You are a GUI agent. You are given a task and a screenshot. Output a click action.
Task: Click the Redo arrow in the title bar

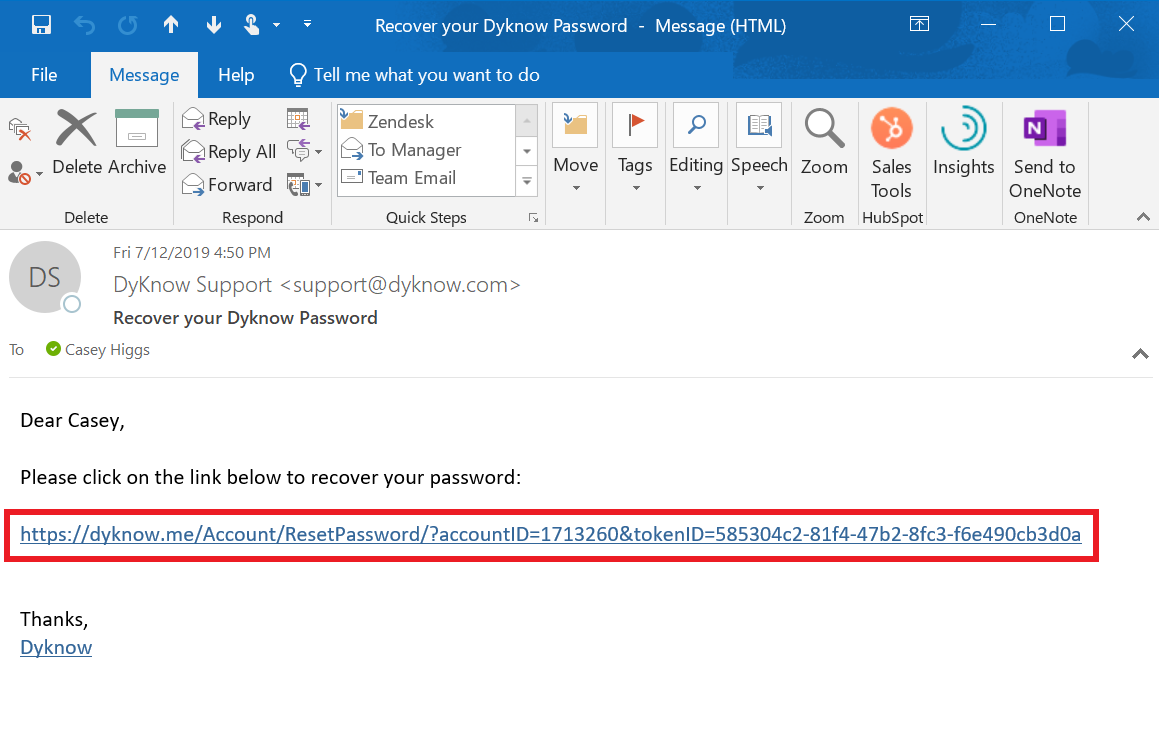tap(127, 26)
